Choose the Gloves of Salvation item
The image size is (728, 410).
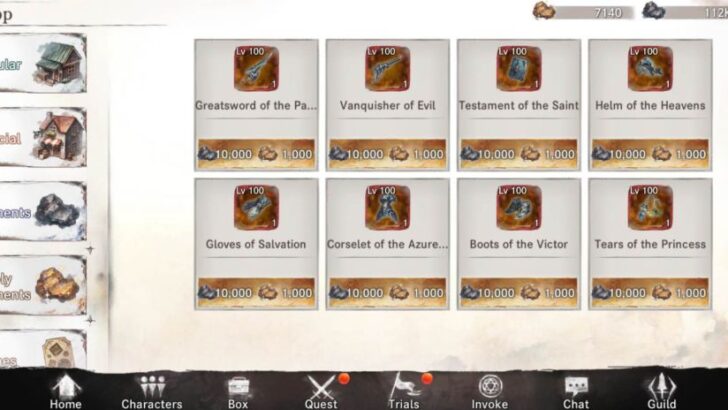click(x=256, y=244)
